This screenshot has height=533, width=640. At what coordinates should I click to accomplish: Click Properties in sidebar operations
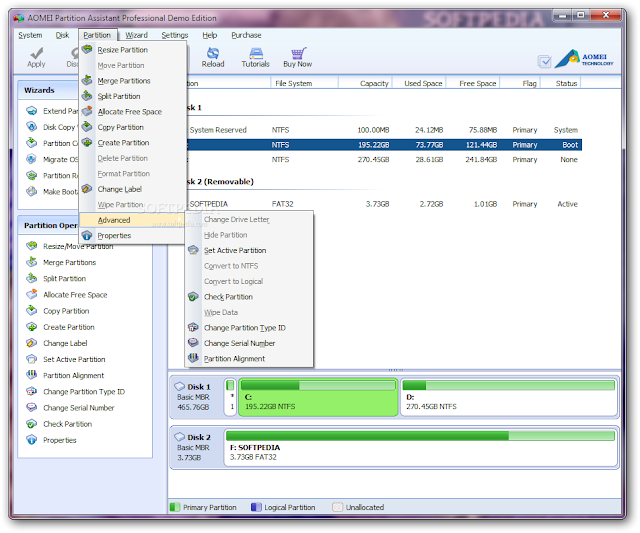(x=60, y=440)
